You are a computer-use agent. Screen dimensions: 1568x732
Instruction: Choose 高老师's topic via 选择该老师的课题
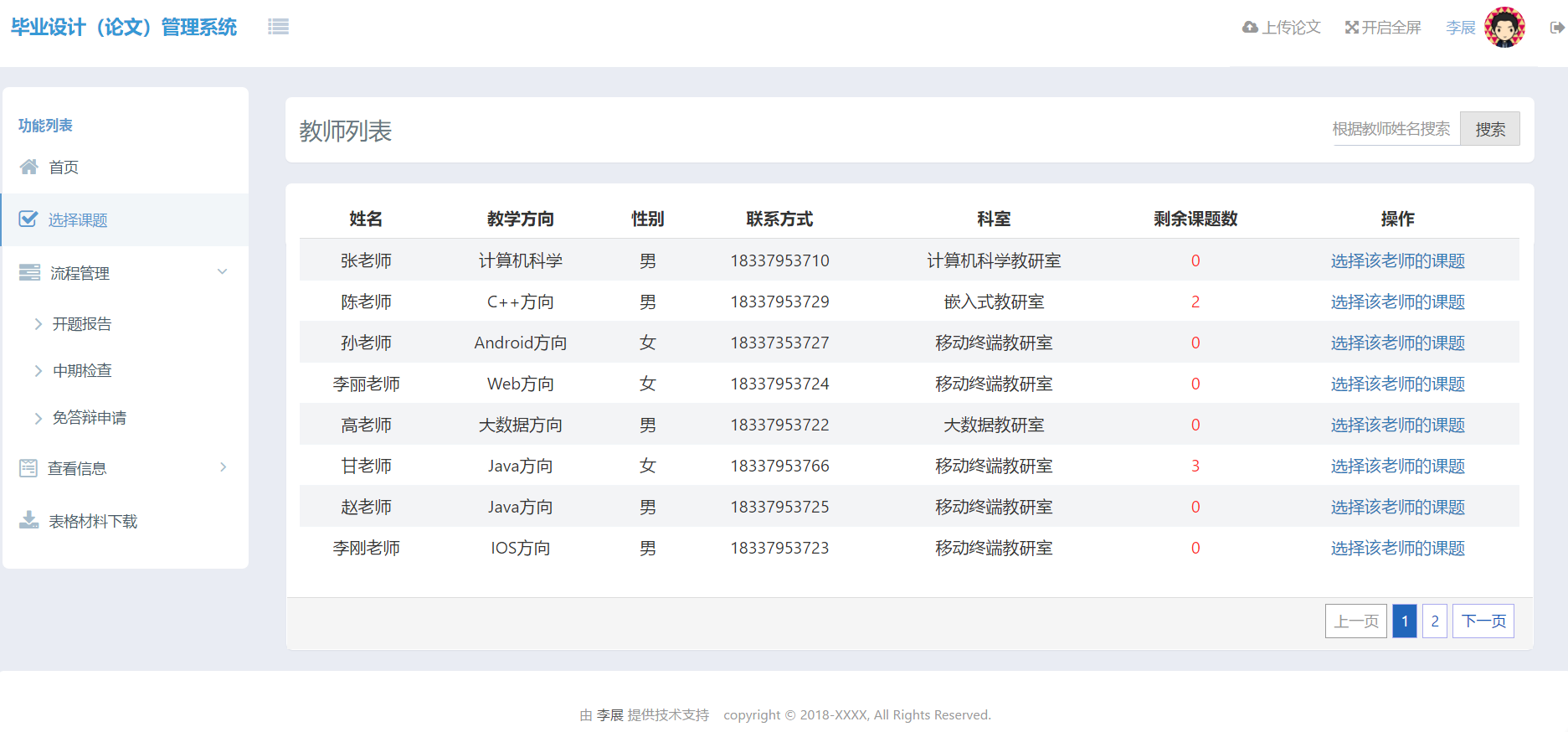coord(1398,425)
